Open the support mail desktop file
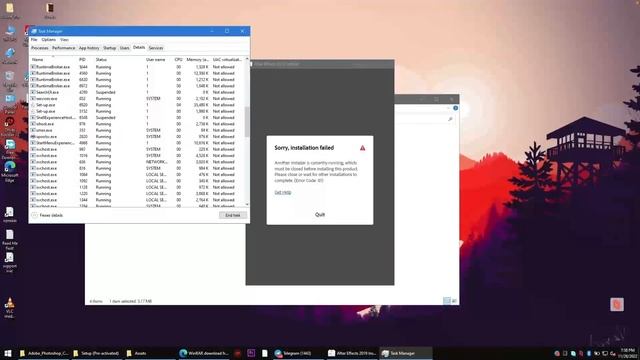This screenshot has height=360, width=640. click(10, 262)
